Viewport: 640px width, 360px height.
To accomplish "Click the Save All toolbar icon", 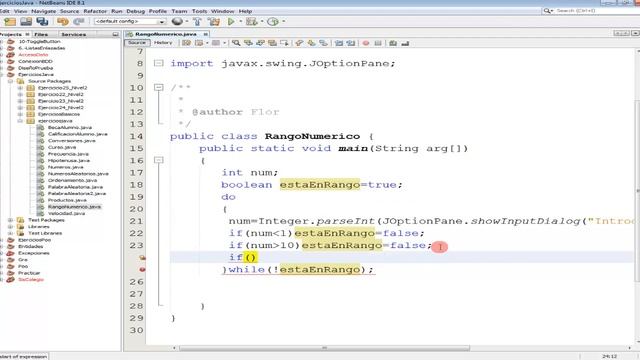I will pos(42,22).
